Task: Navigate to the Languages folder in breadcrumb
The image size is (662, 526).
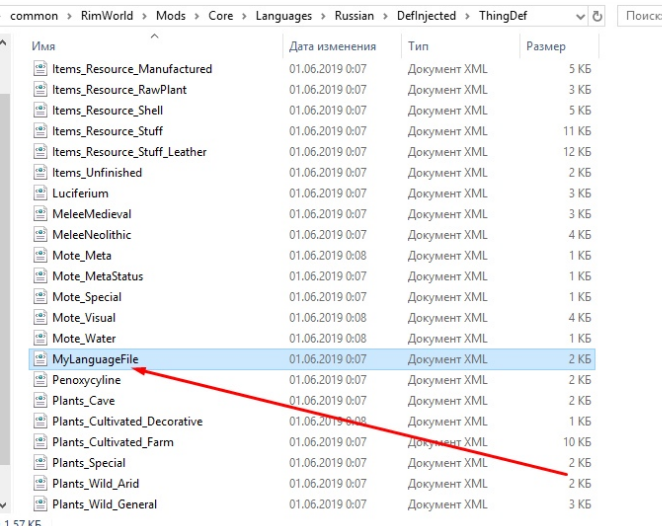Action: [x=284, y=16]
